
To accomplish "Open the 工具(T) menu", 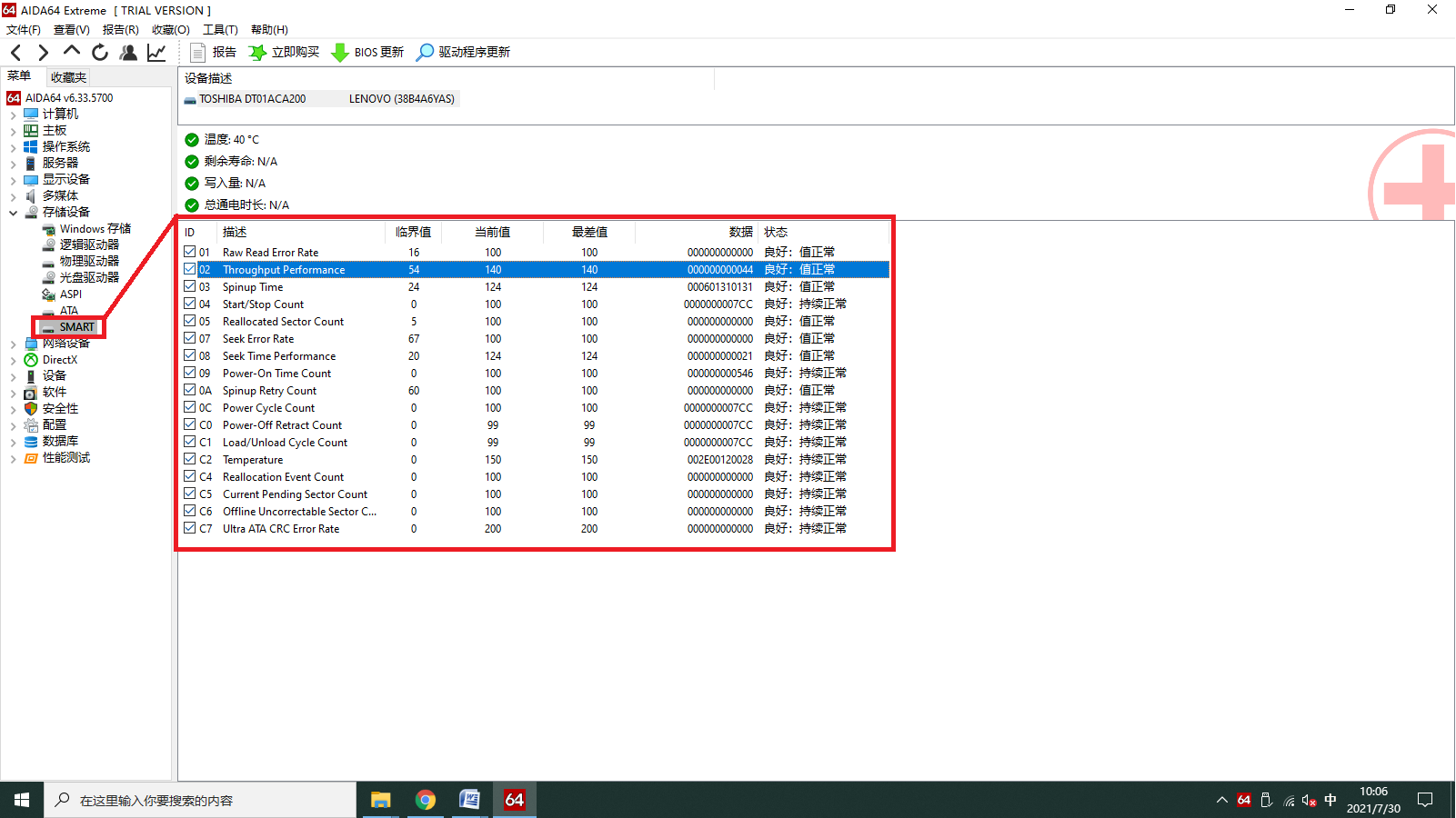I will 220,30.
